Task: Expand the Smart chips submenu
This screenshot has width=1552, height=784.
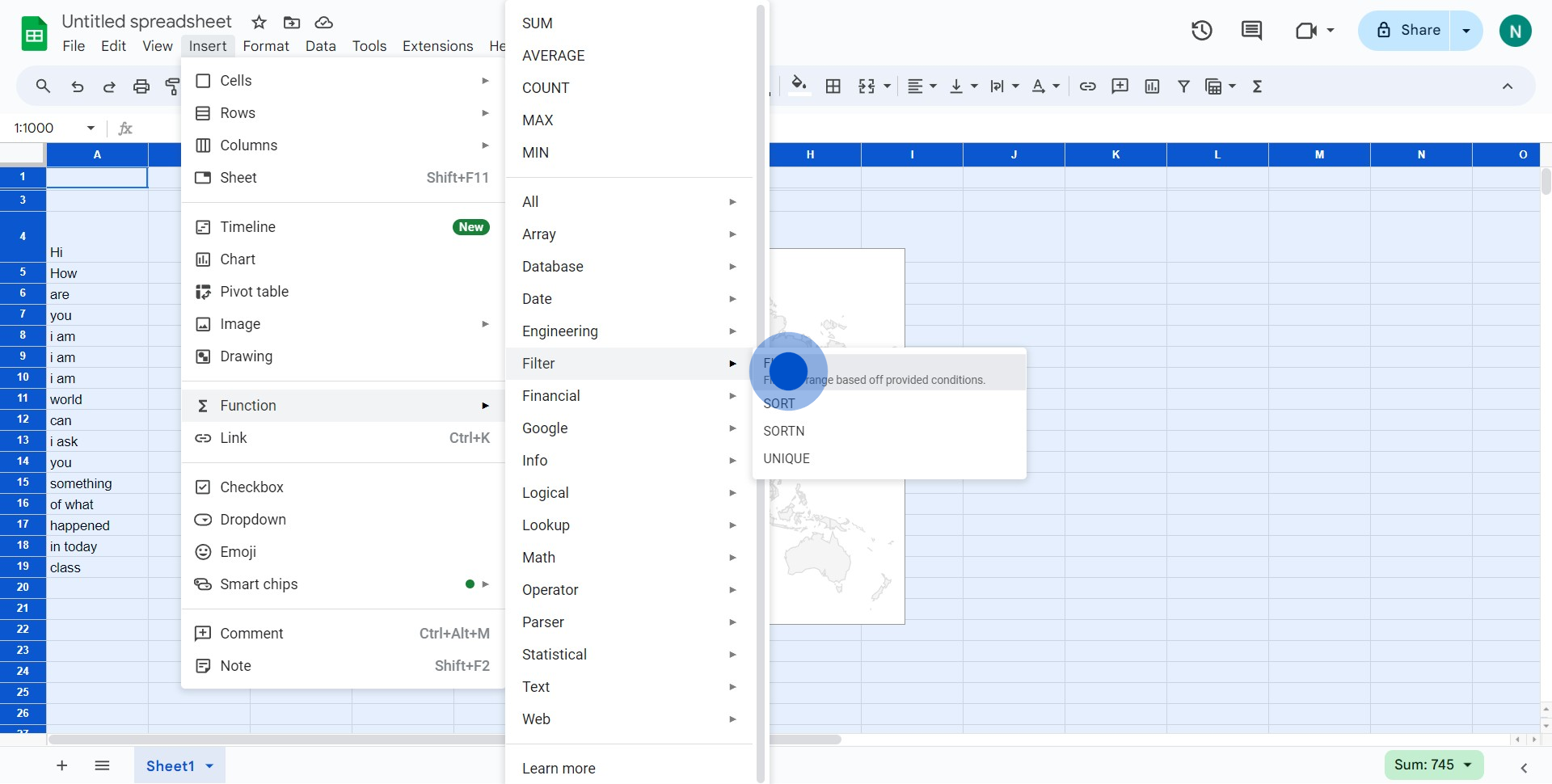Action: [343, 584]
